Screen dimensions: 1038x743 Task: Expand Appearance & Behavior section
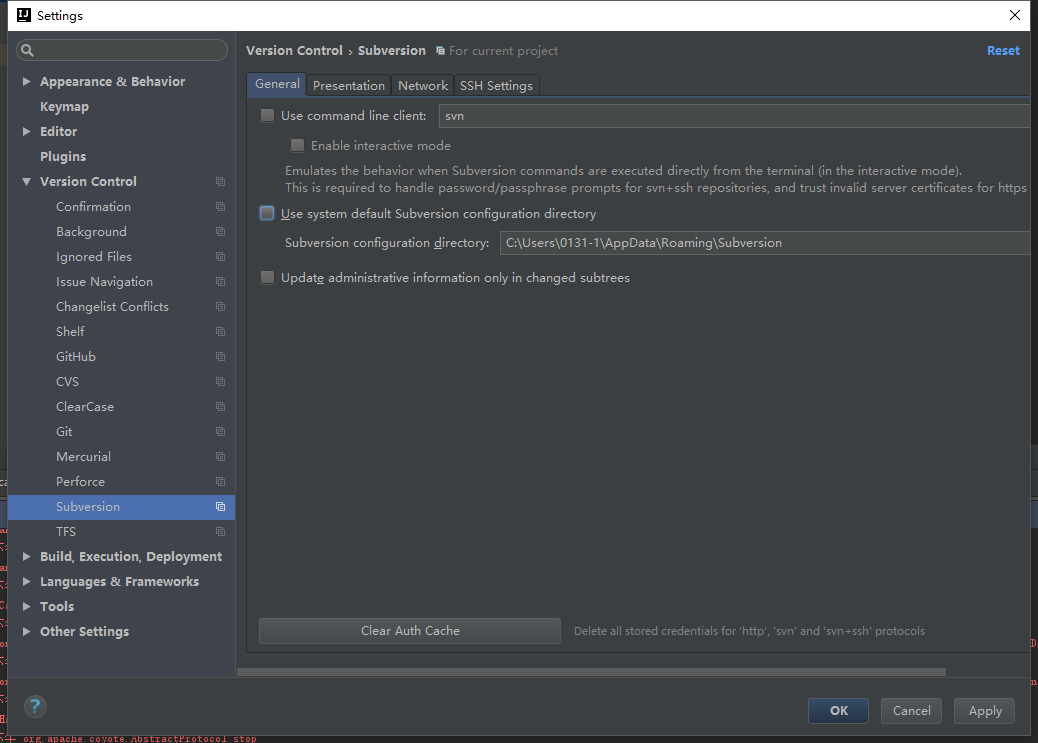pos(26,81)
